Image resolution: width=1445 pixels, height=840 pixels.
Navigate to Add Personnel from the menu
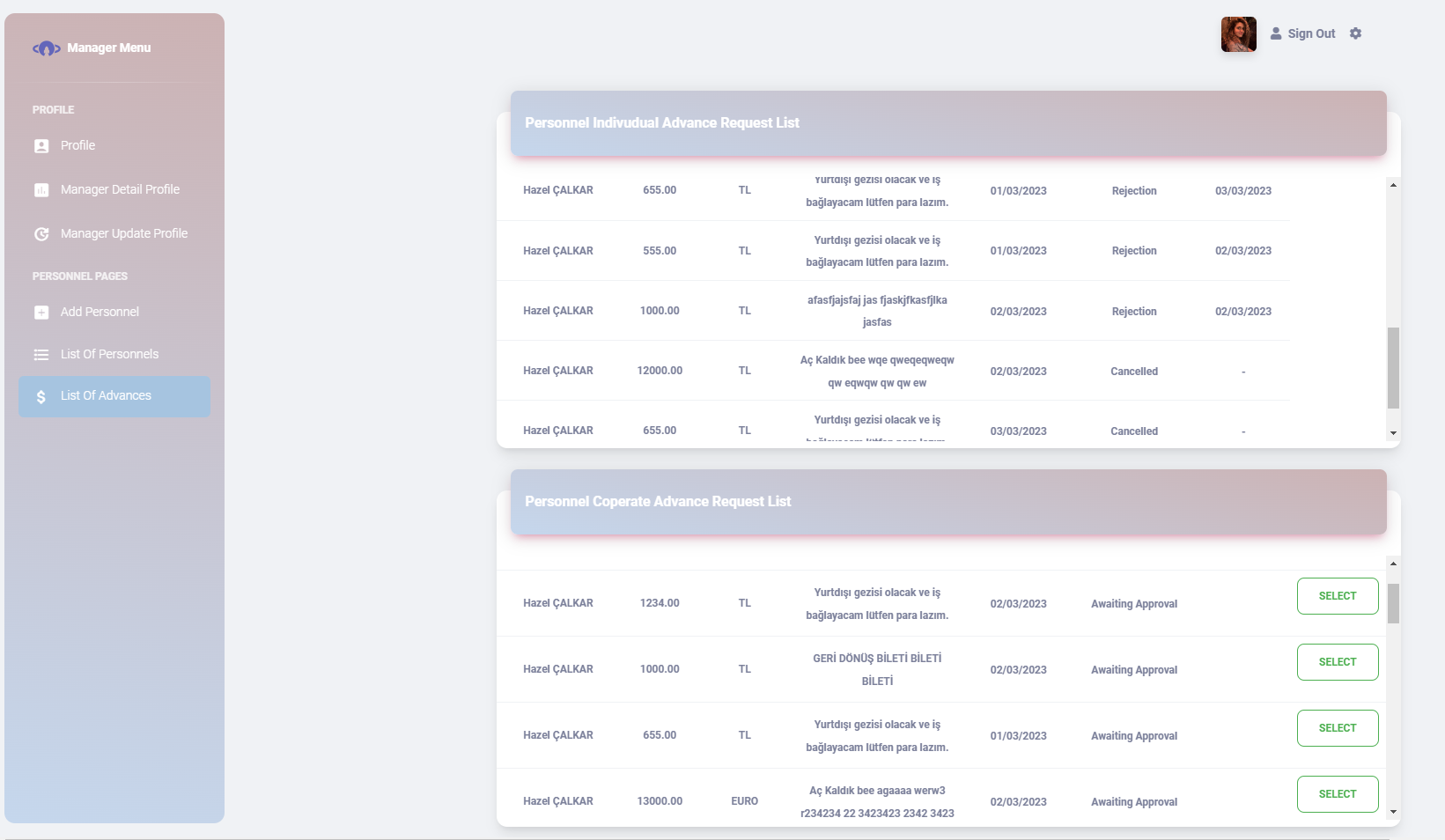(99, 312)
